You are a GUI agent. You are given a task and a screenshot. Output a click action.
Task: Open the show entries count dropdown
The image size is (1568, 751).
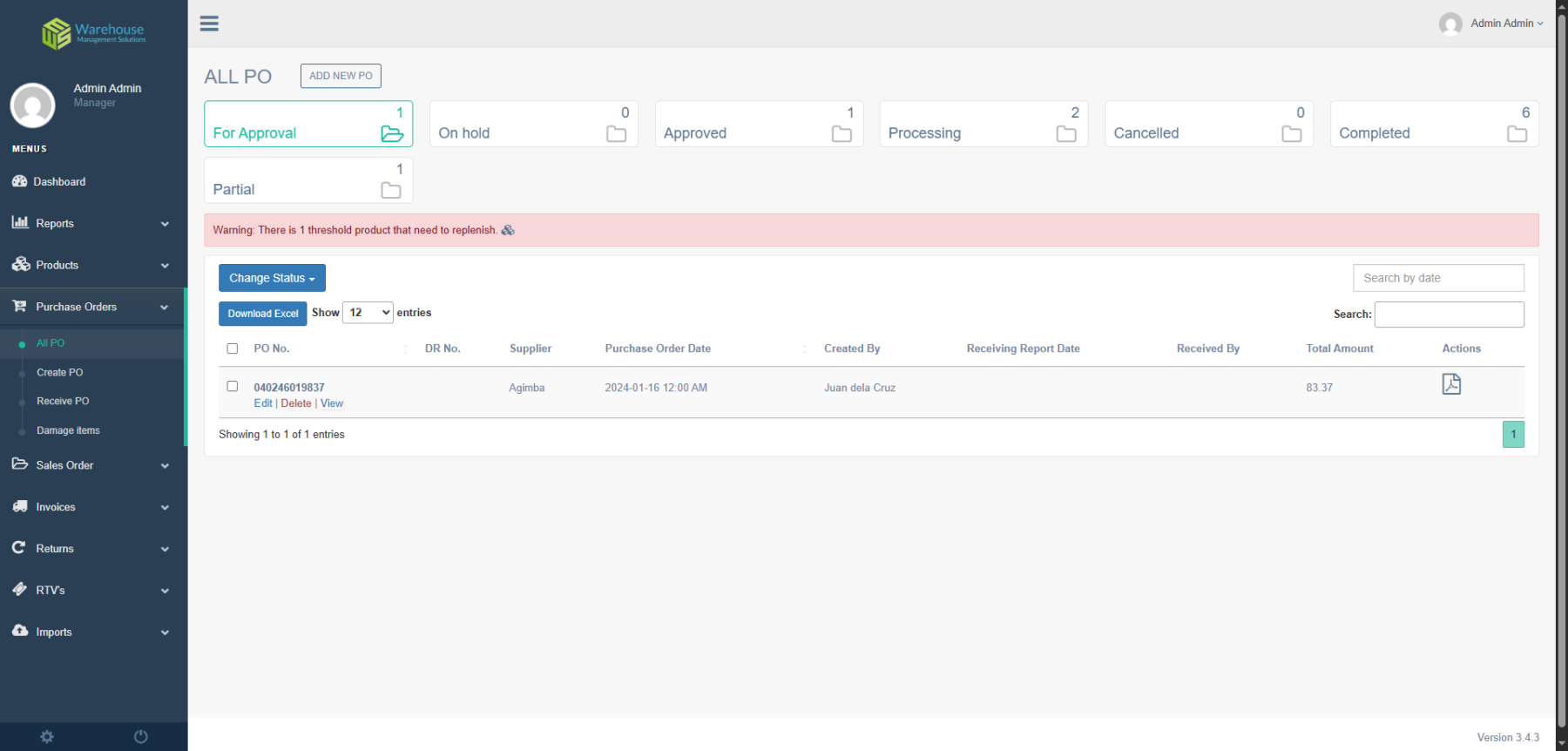click(x=368, y=313)
